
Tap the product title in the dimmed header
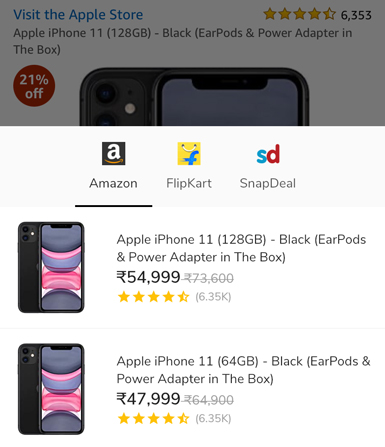[x=183, y=41]
